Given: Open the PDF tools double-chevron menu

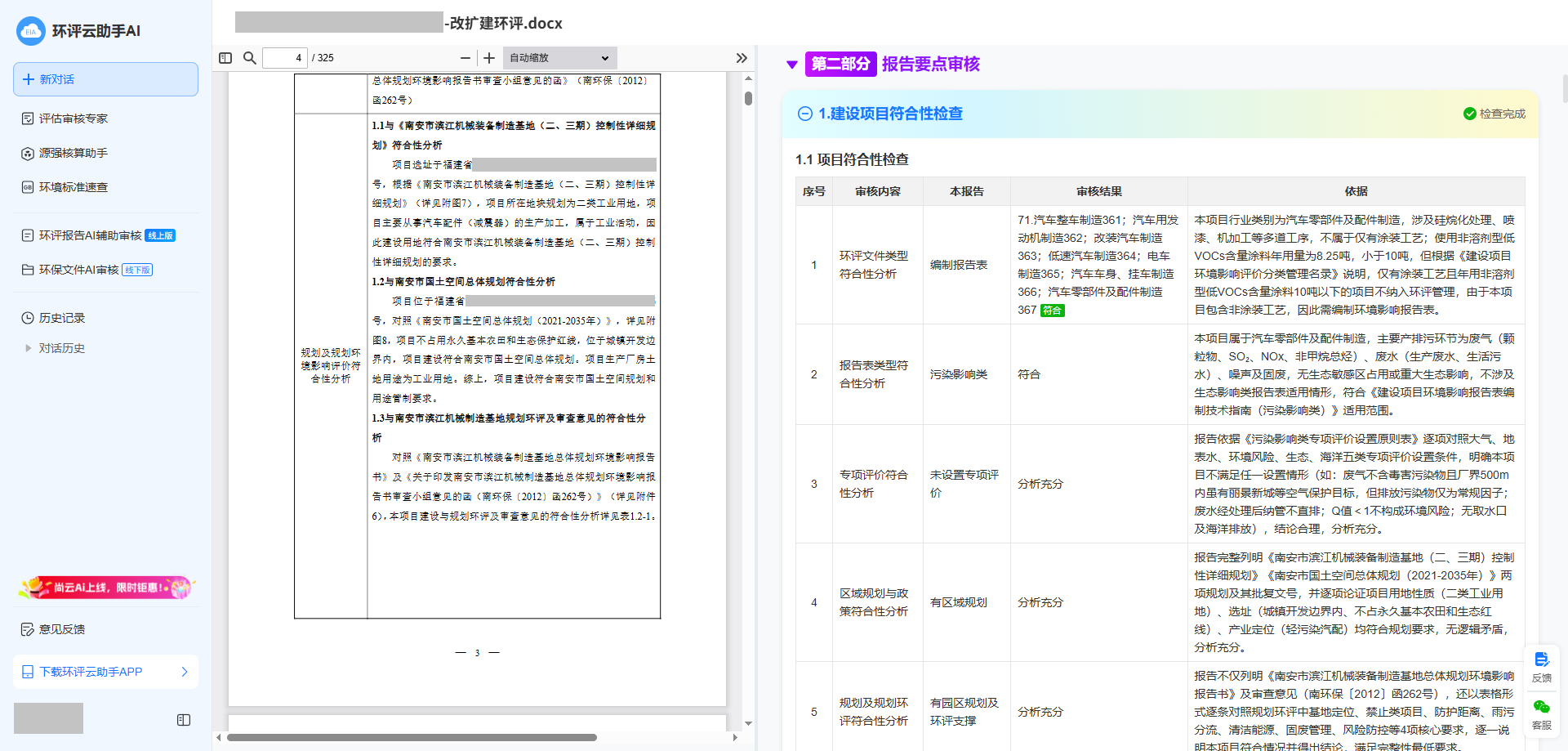Looking at the screenshot, I should click(x=742, y=58).
